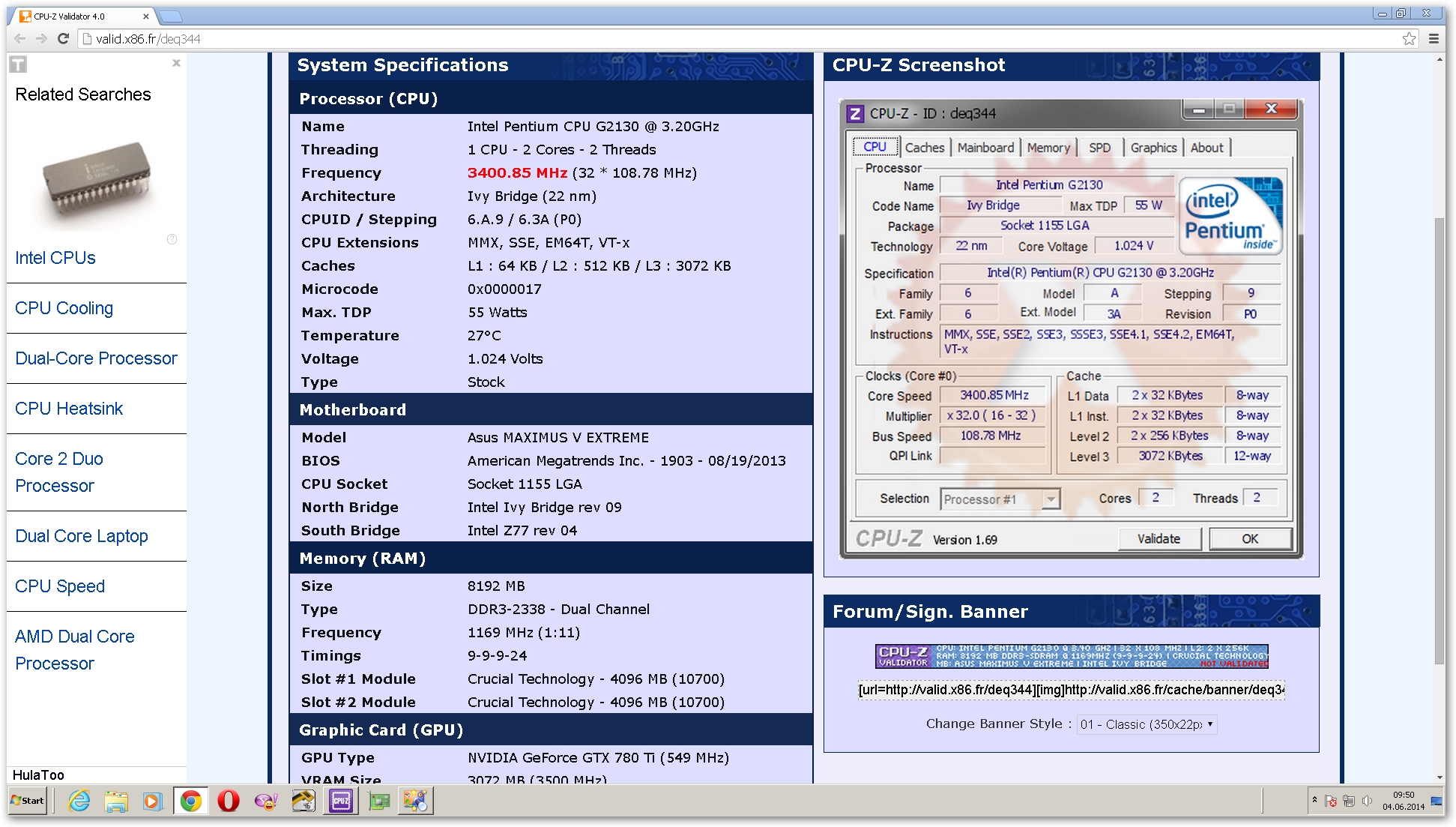Select the CPU-Z Validator 4.0 browser tab

click(84, 16)
